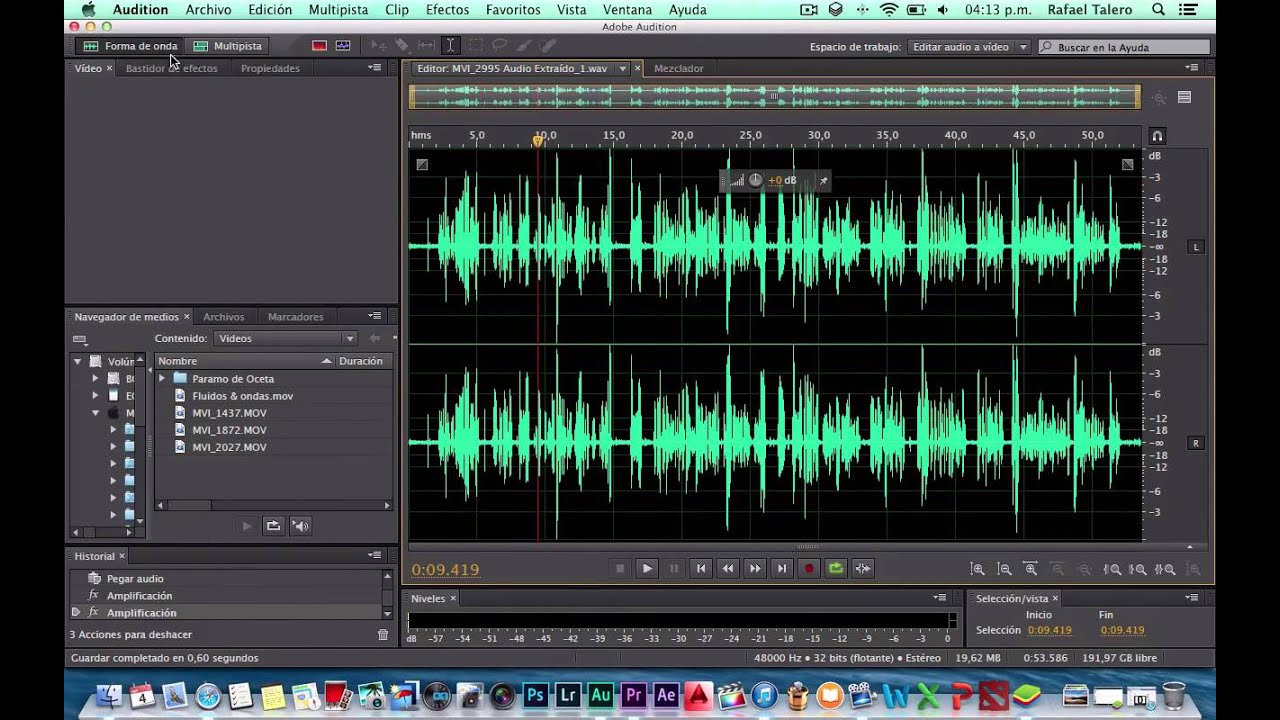The height and width of the screenshot is (720, 1280).
Task: Switch to the Multipista view
Action: pyautogui.click(x=228, y=46)
